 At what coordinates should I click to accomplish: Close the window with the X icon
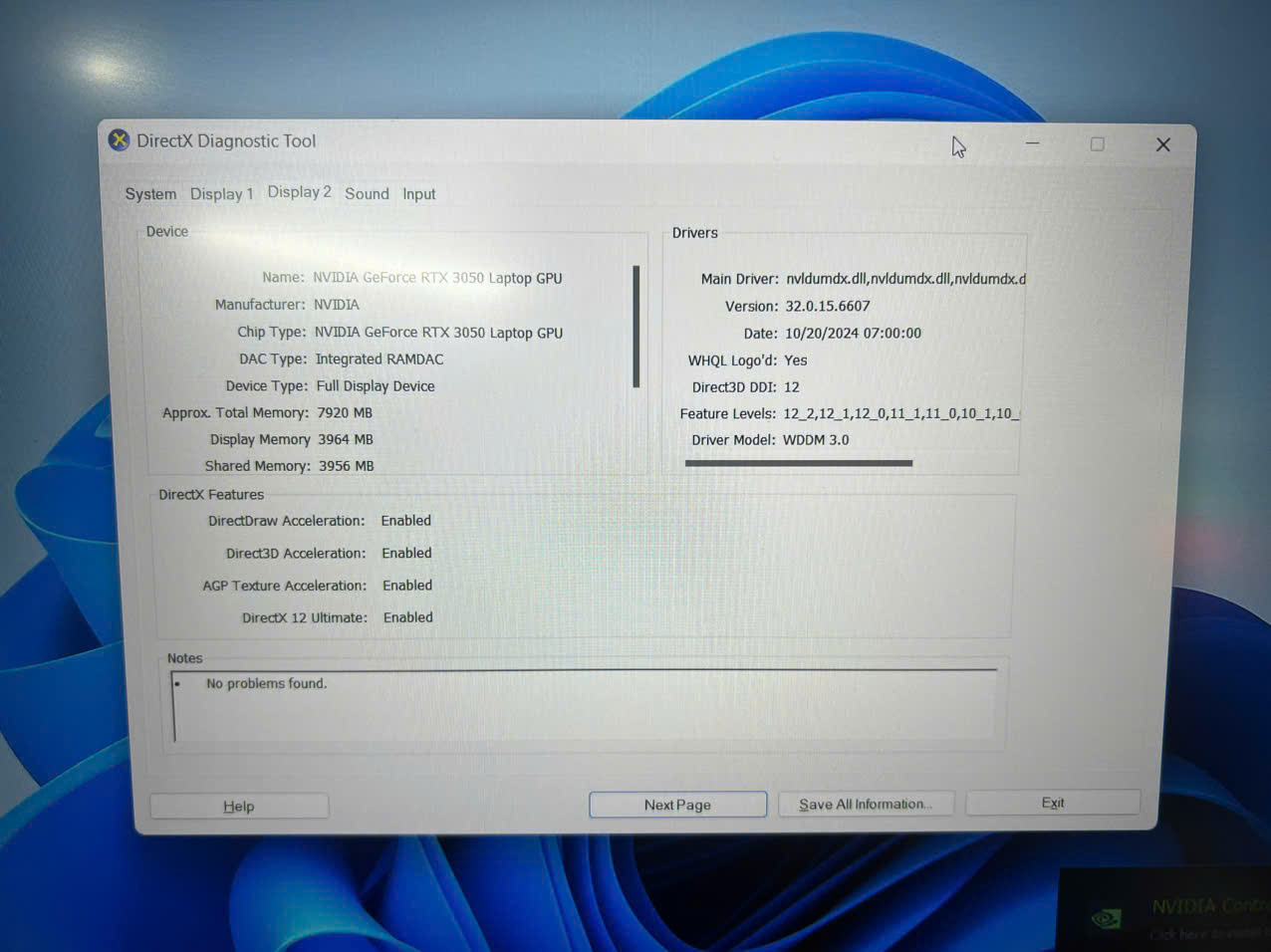1162,144
